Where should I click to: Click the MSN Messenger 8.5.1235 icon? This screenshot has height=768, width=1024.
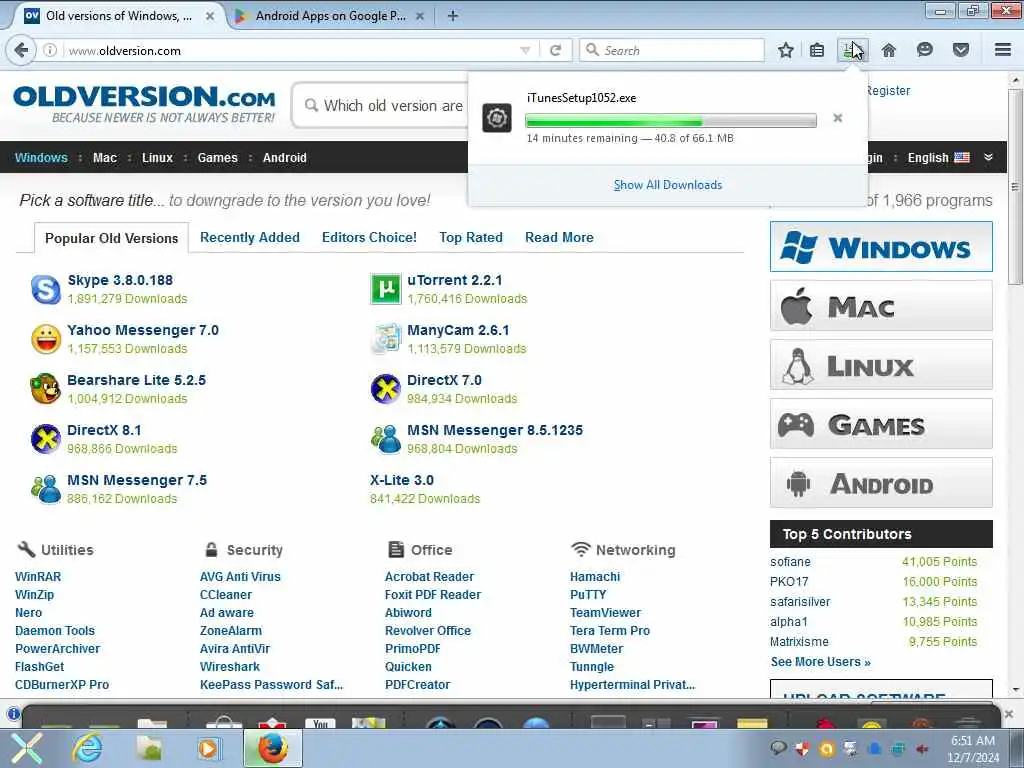385,439
